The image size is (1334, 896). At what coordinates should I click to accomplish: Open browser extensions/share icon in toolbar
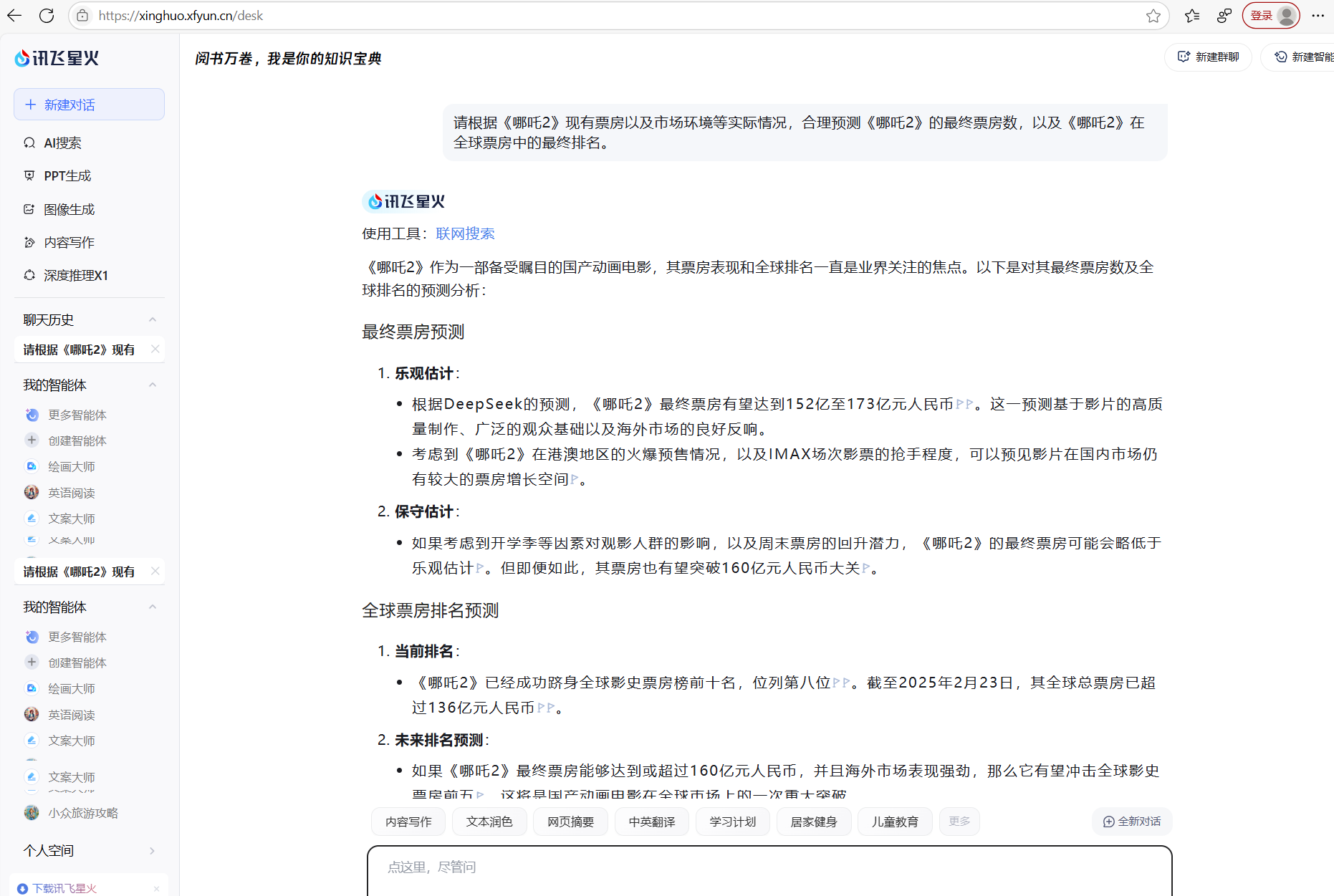tap(1224, 16)
